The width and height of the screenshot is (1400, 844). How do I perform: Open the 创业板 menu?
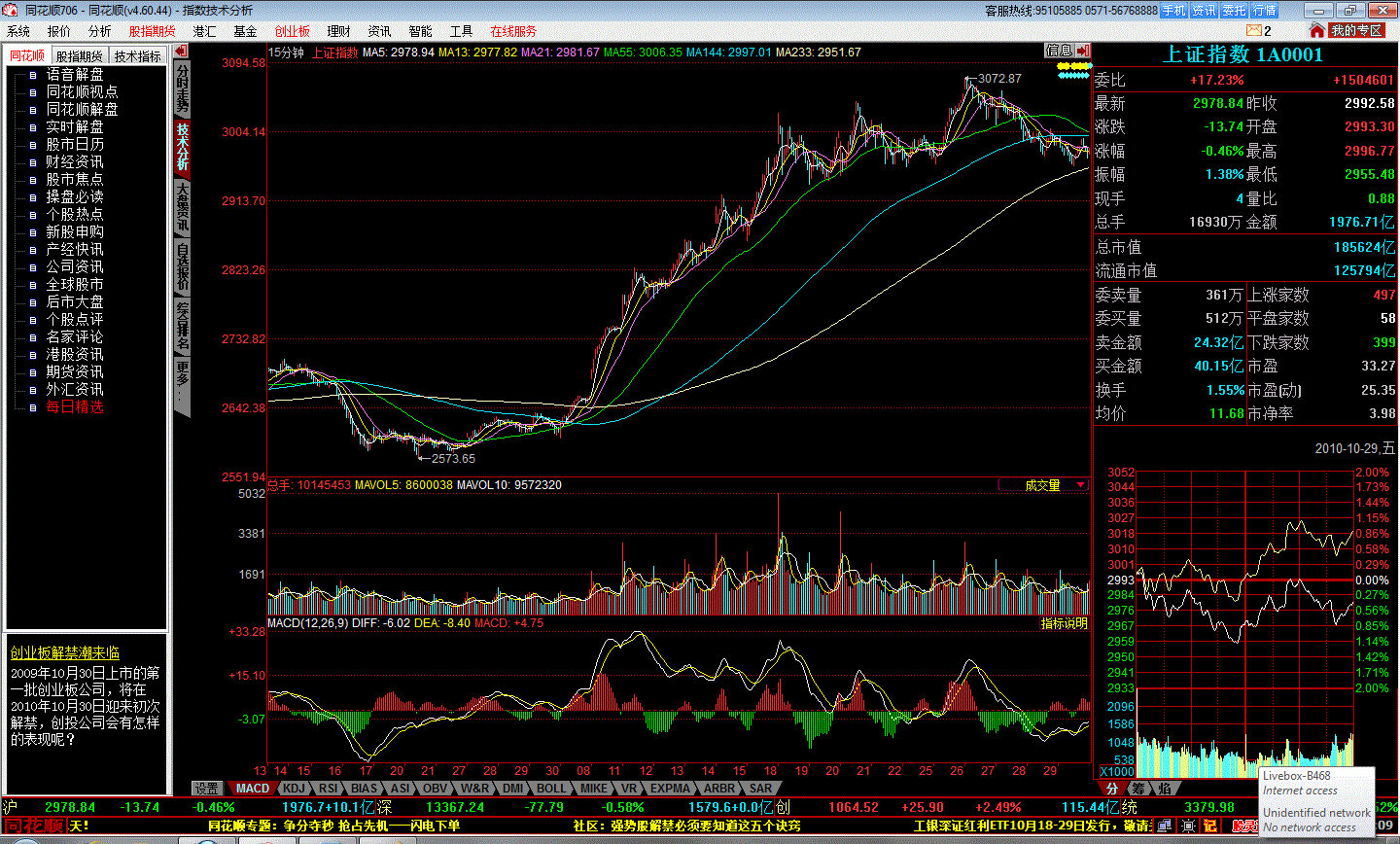coord(293,31)
